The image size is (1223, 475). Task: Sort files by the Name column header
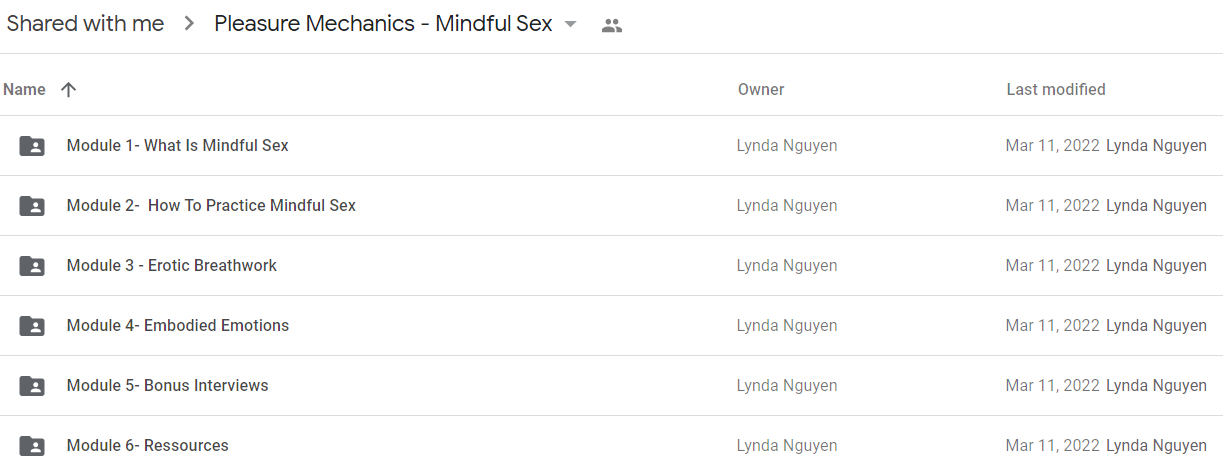(24, 89)
